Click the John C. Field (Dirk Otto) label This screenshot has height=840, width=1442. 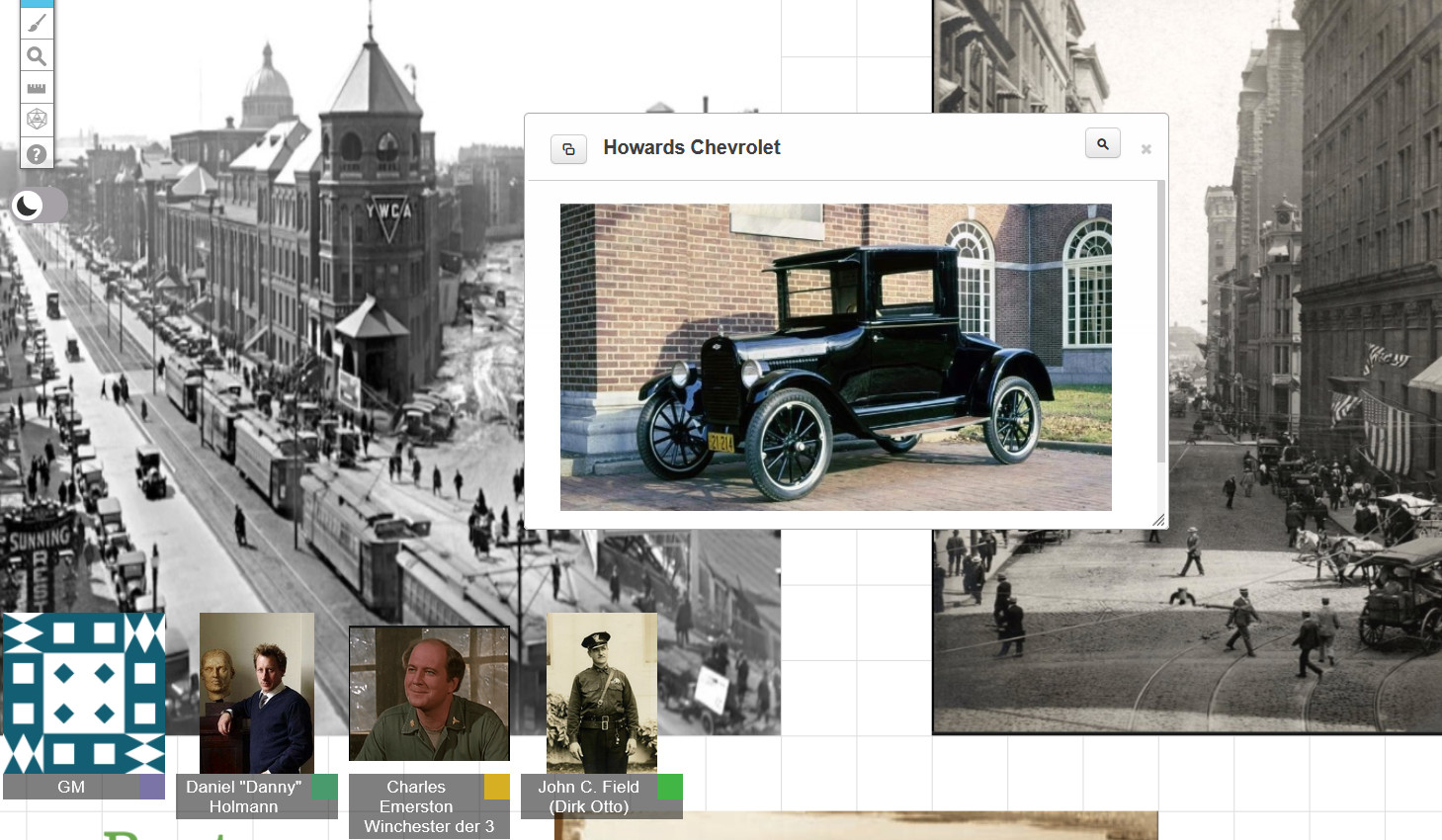[x=589, y=797]
